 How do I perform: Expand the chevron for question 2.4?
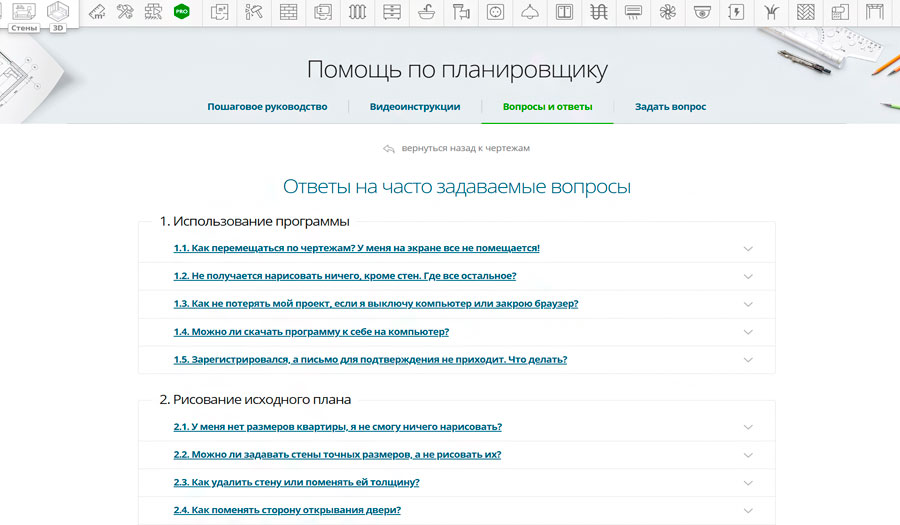click(748, 511)
